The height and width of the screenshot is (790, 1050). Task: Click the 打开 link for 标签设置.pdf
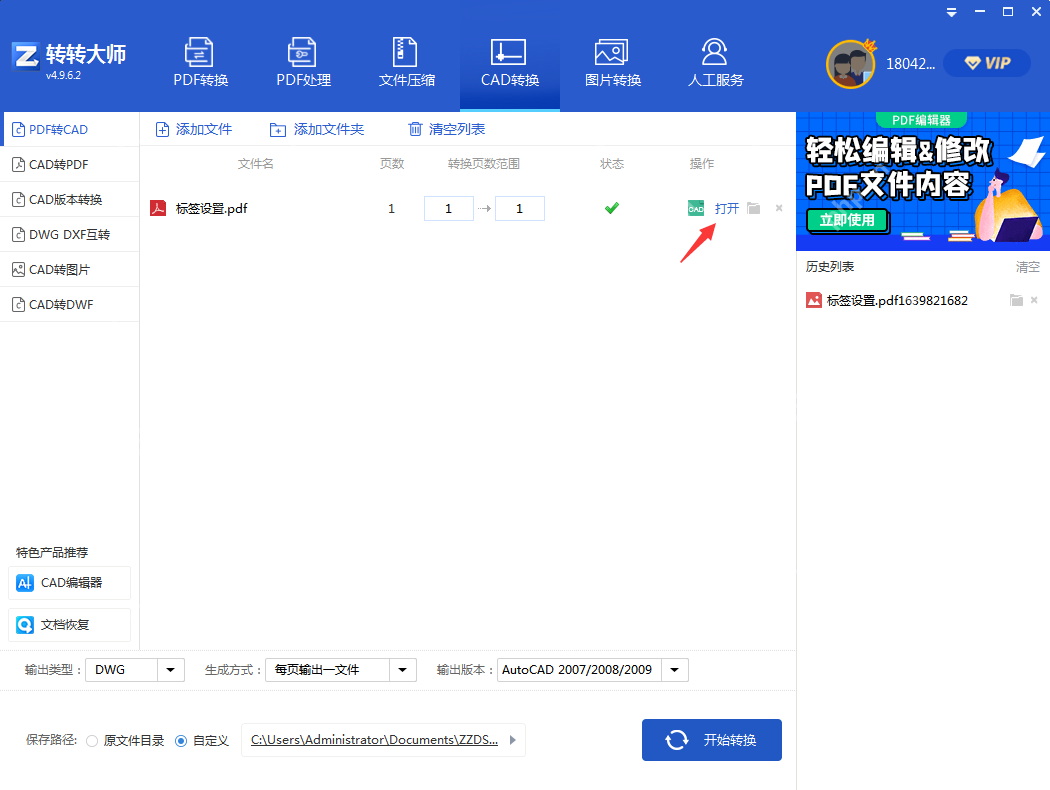point(727,208)
